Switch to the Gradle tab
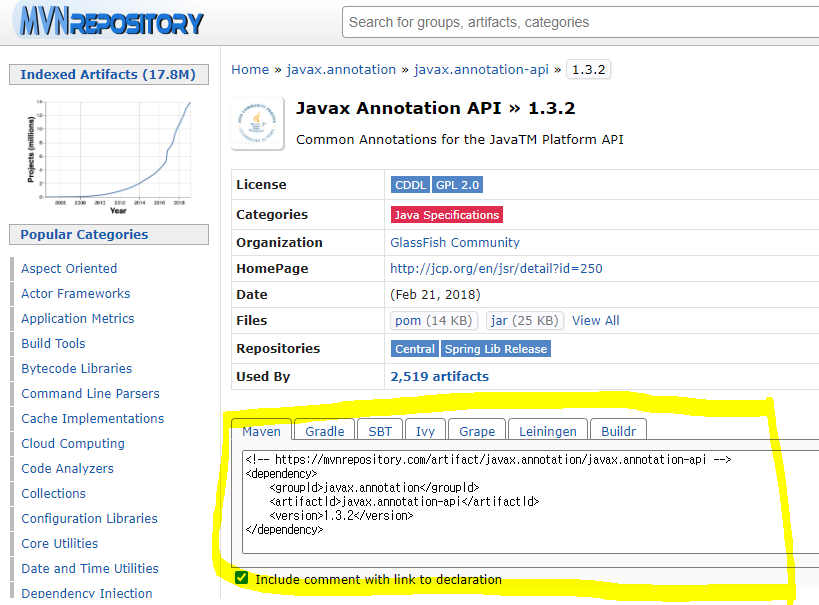This screenshot has height=605, width=819. click(x=324, y=431)
